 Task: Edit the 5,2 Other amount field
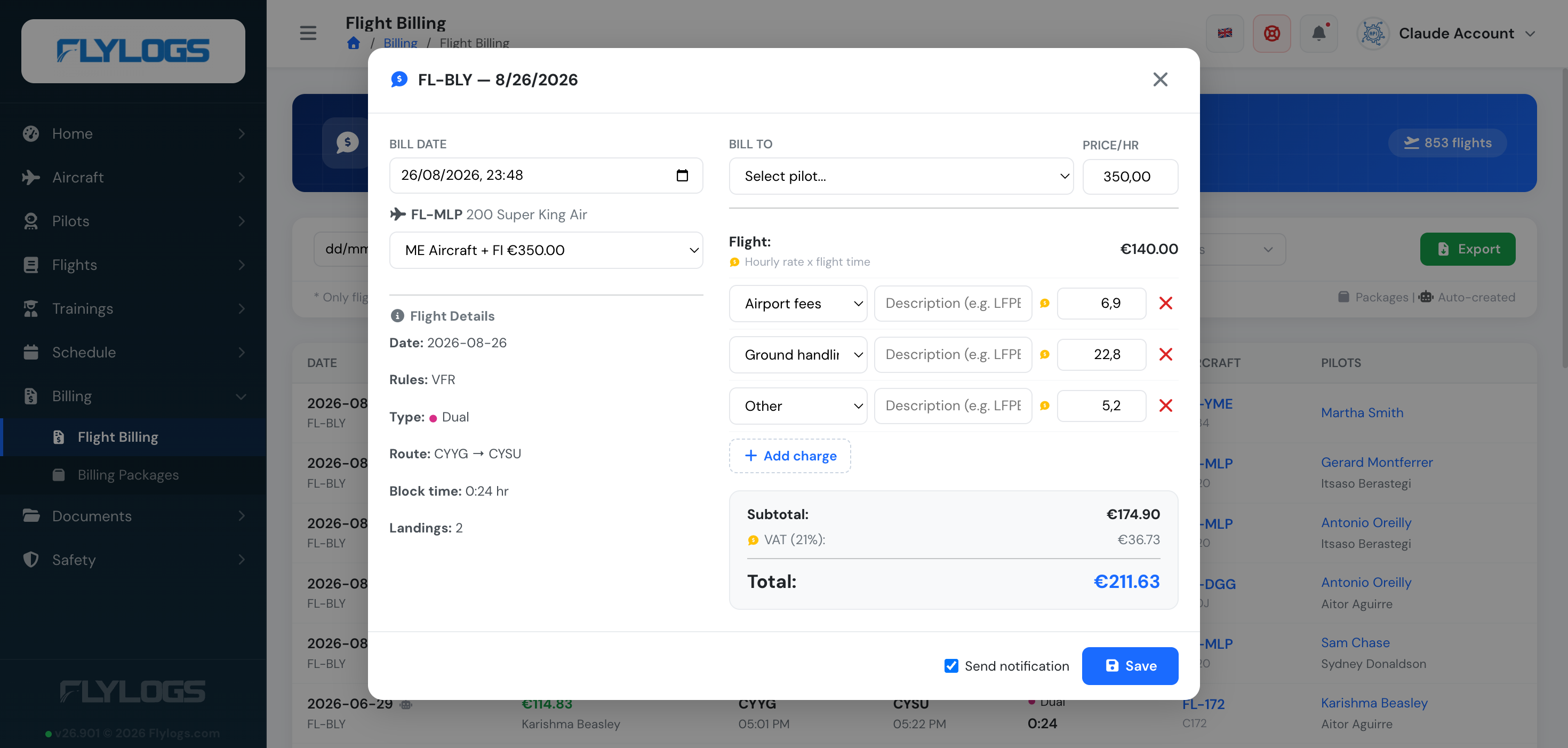coord(1101,405)
